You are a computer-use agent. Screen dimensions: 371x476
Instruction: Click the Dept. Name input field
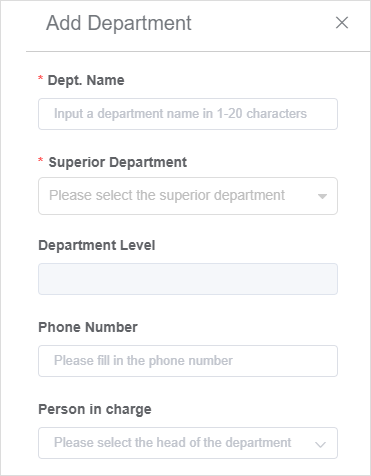(x=188, y=114)
